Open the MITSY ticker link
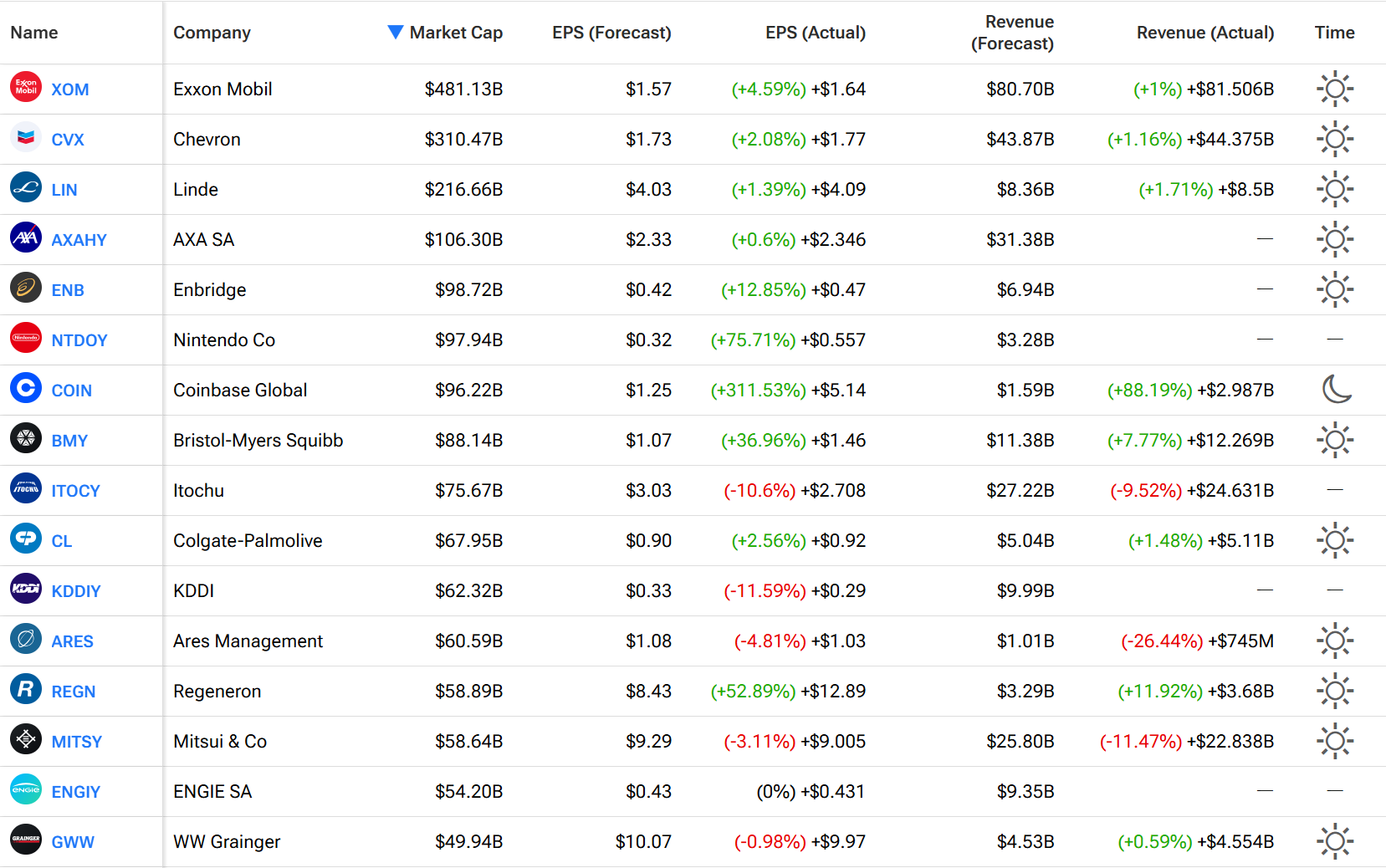Viewport: 1386px width, 868px height. [77, 742]
